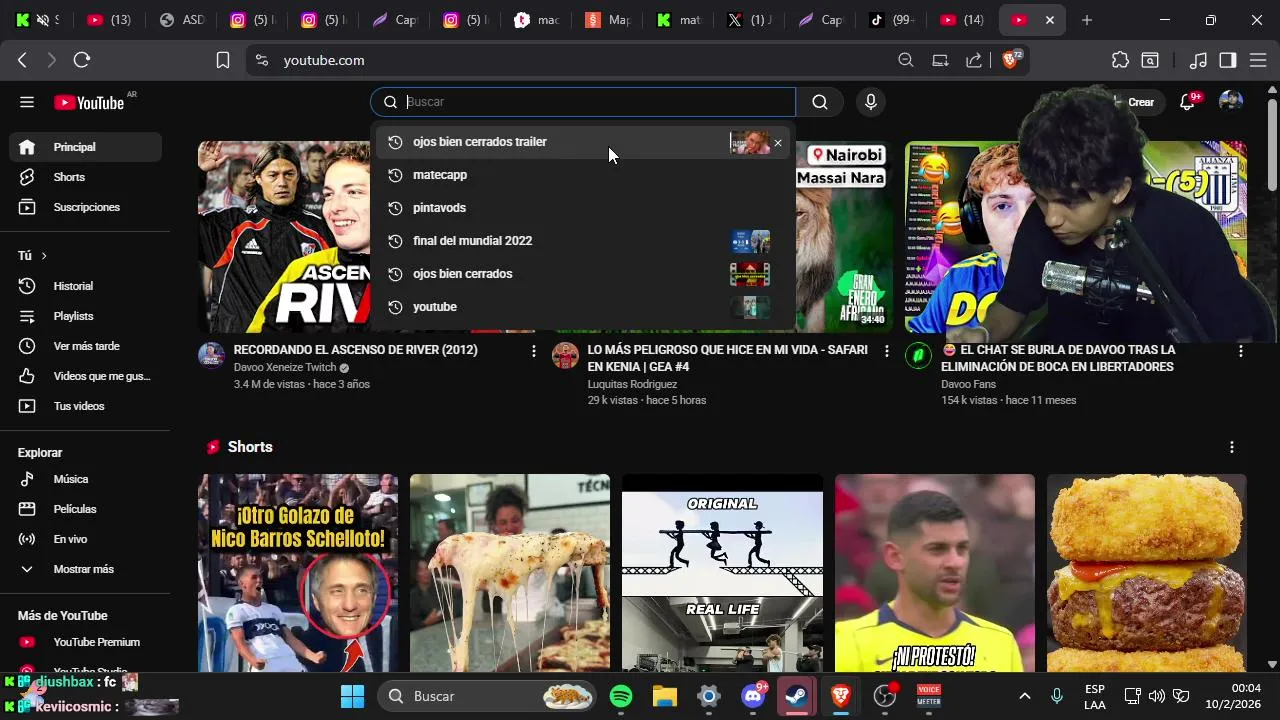Click the youtube.com address bar

point(323,60)
